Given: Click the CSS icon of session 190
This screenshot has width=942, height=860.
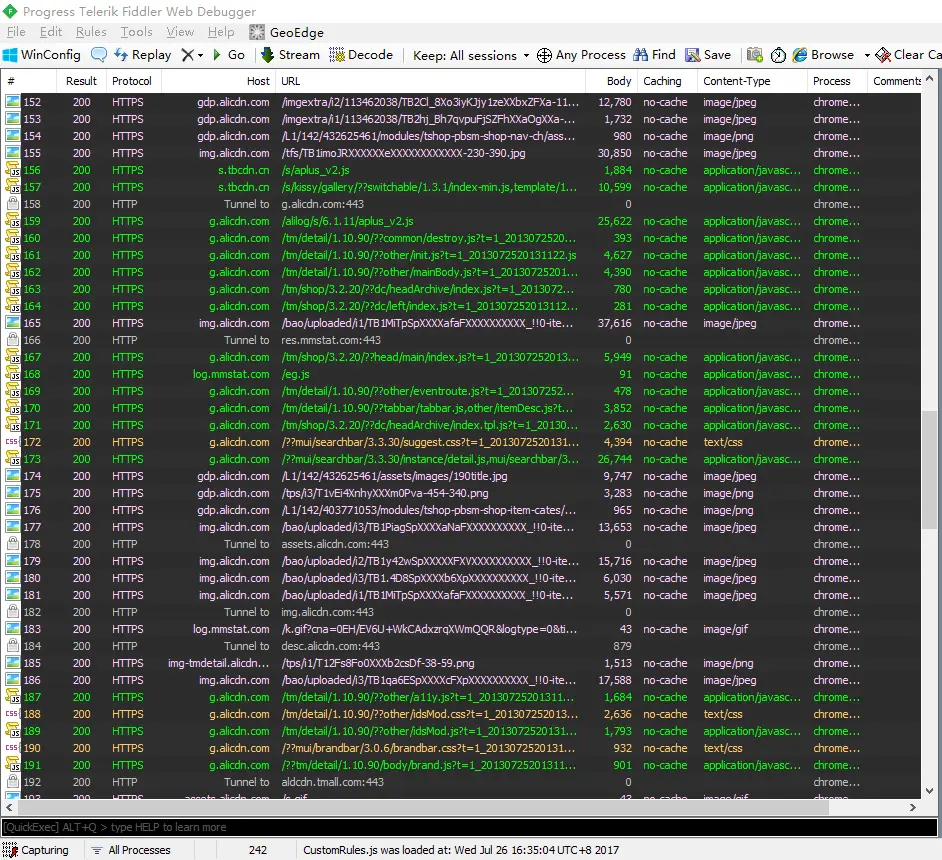Looking at the screenshot, I should (12, 748).
